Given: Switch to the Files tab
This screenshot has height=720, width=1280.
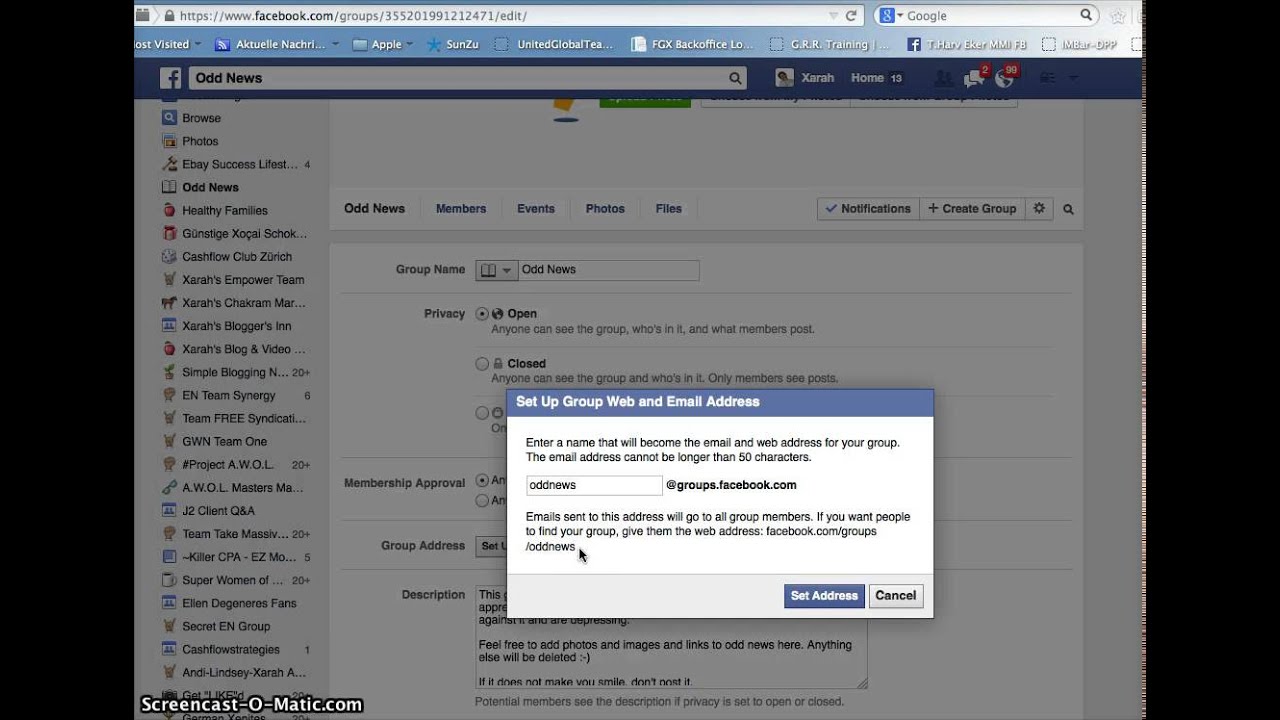Looking at the screenshot, I should (x=669, y=209).
